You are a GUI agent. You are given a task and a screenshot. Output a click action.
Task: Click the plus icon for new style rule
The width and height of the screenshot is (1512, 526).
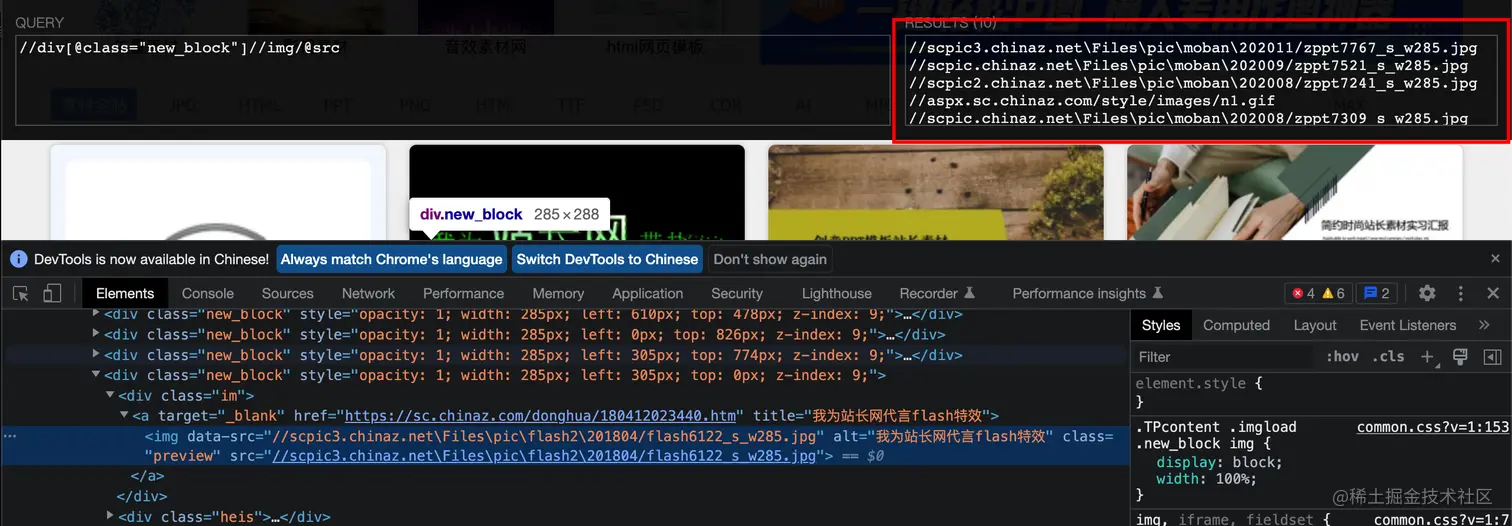[x=1428, y=357]
